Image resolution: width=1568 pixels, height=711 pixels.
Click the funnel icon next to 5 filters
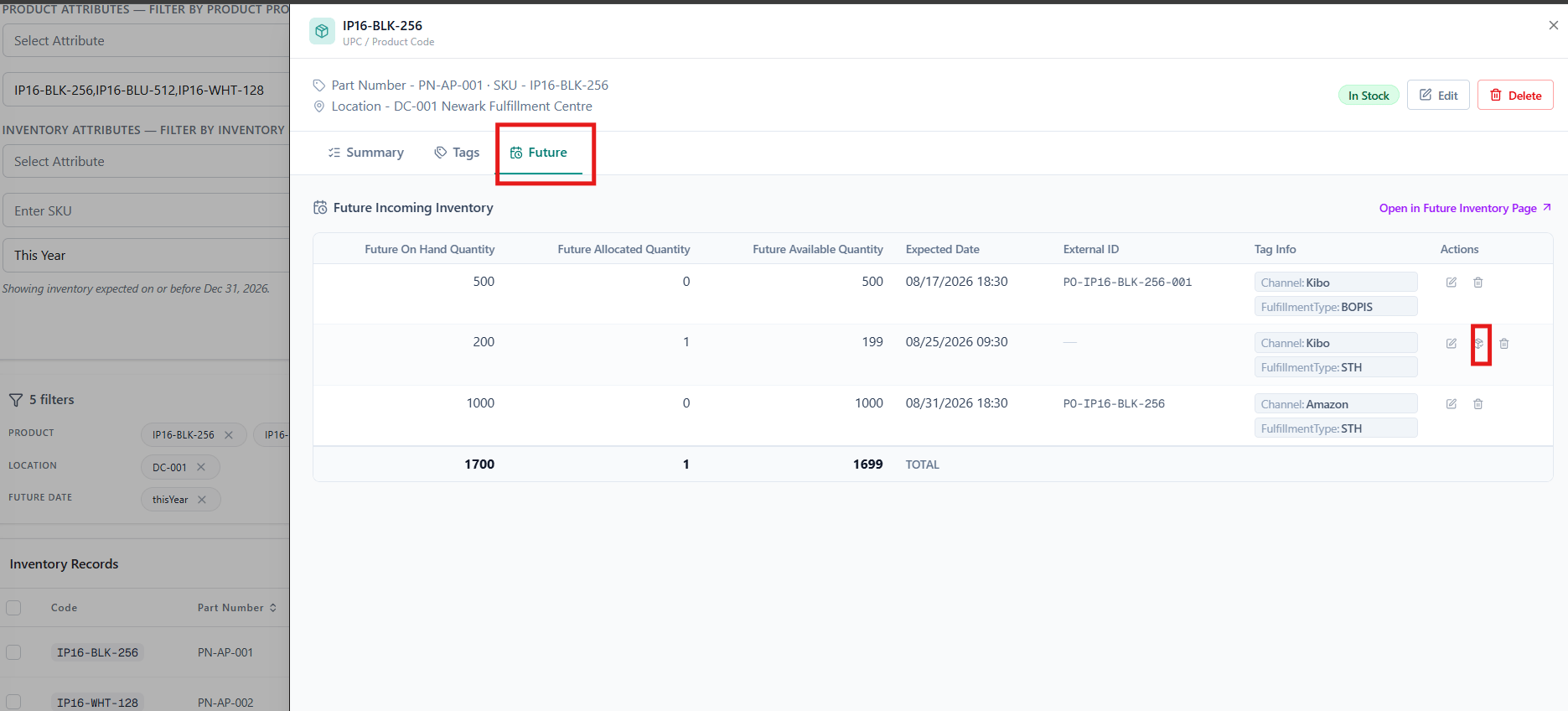coord(16,400)
